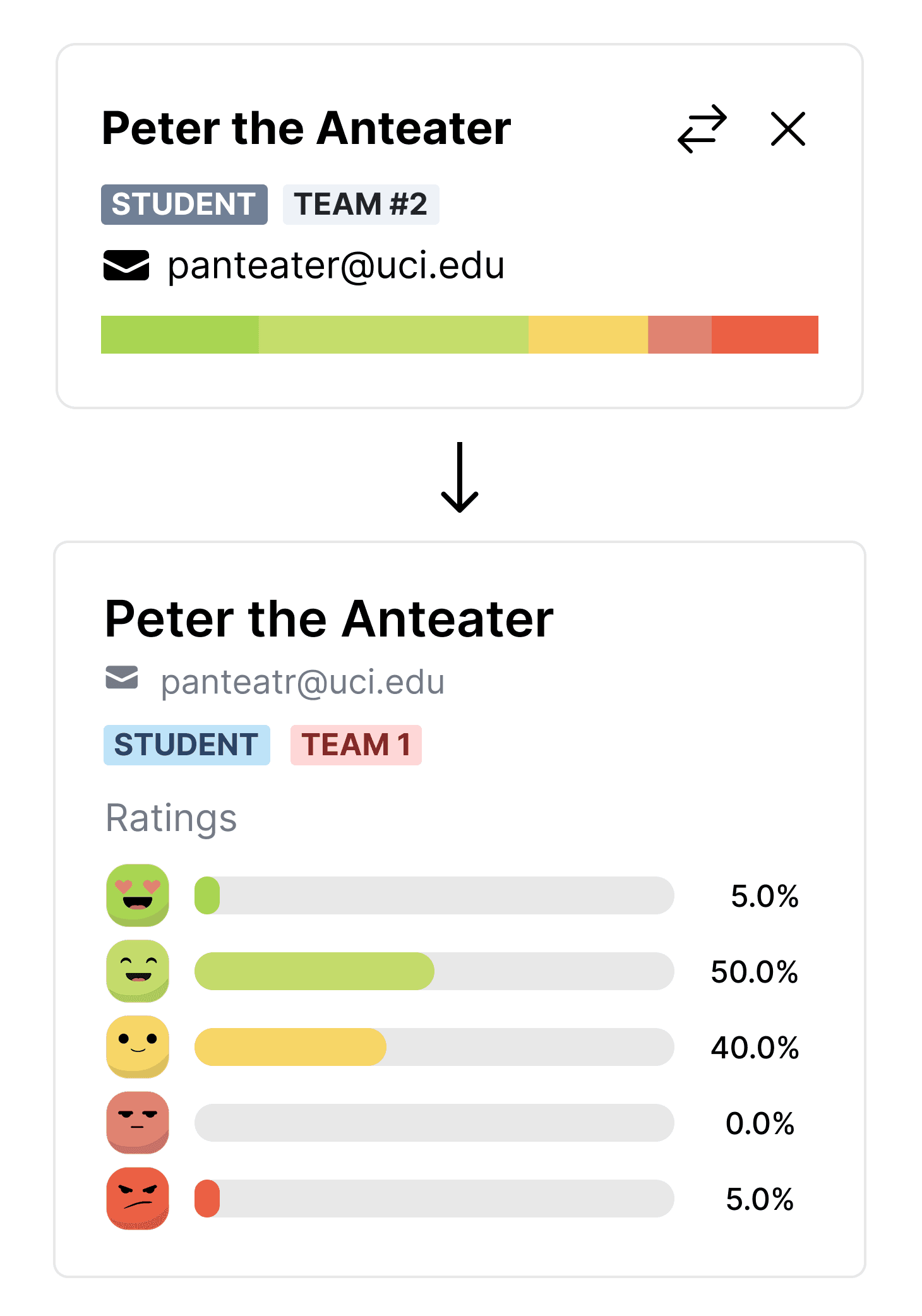Click the swap arrows icon
Image resolution: width=922 pixels, height=1316 pixels.
point(702,129)
